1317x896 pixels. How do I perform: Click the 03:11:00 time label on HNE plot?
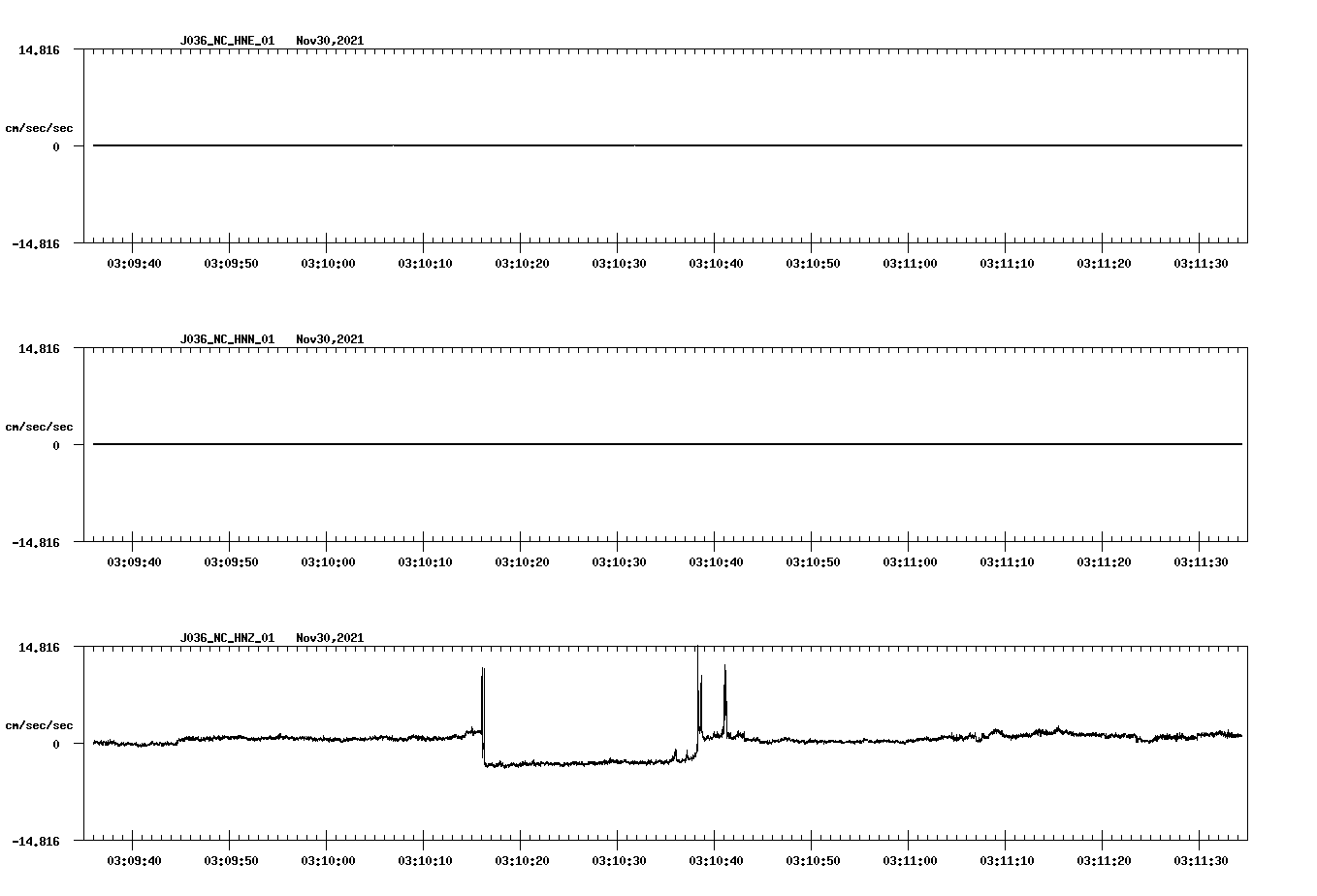click(x=910, y=264)
